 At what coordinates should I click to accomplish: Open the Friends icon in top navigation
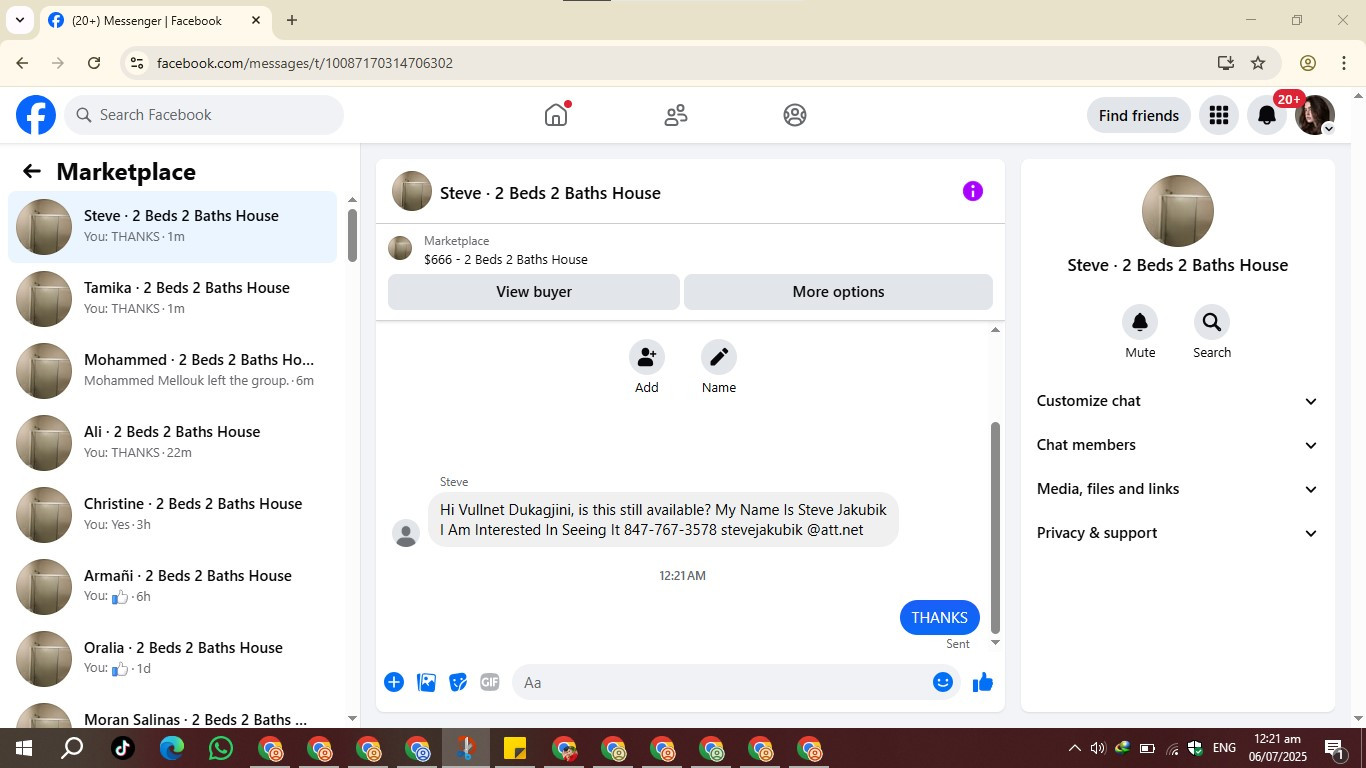(676, 115)
